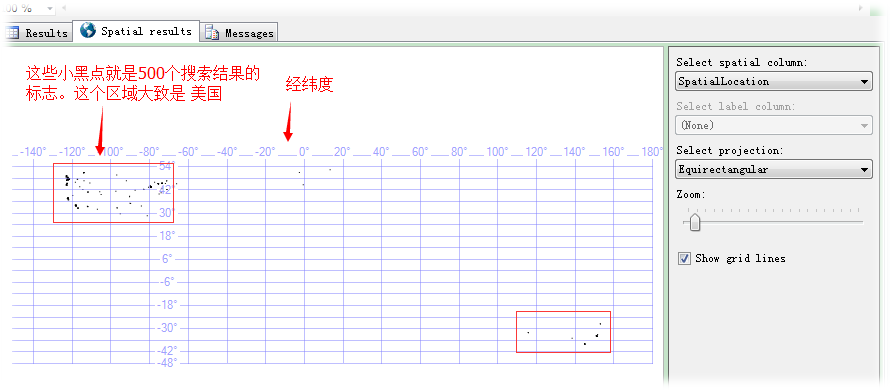Click the 180° longitude label

(x=653, y=152)
